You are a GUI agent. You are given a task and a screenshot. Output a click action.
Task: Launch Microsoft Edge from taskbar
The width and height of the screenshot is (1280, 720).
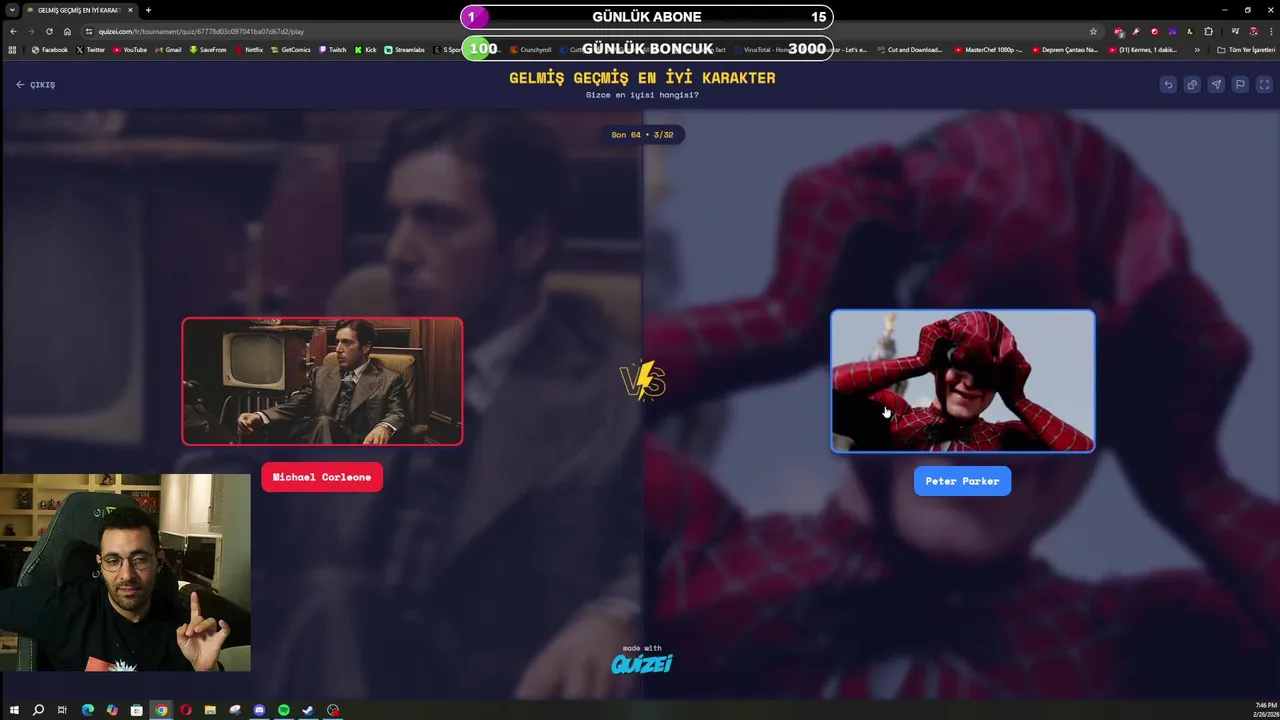pyautogui.click(x=87, y=710)
